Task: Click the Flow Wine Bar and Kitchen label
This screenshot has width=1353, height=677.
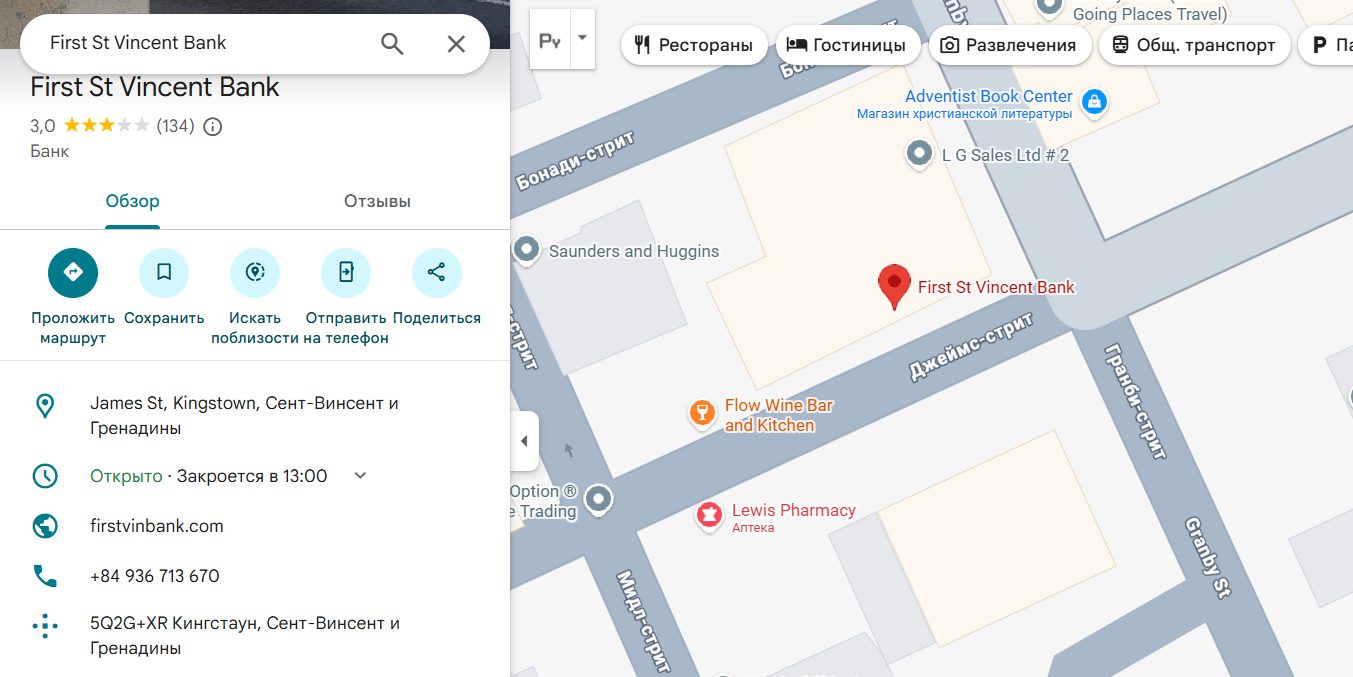Action: pyautogui.click(x=778, y=415)
